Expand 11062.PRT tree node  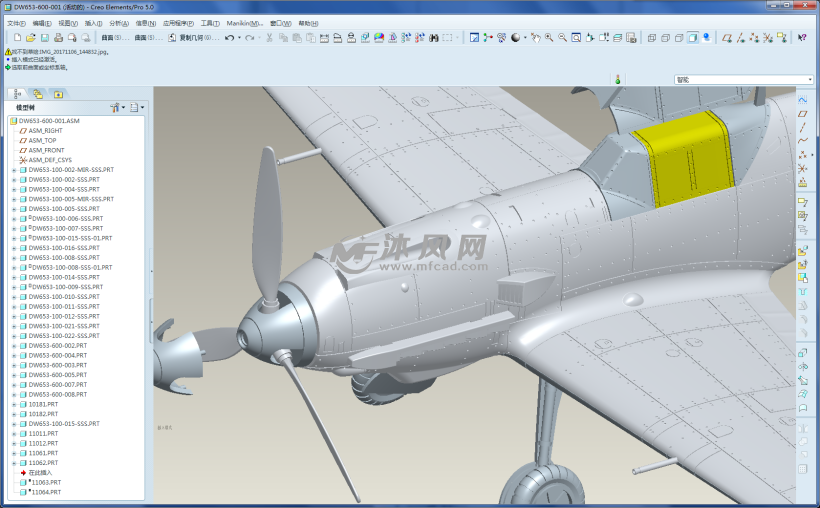pos(14,463)
